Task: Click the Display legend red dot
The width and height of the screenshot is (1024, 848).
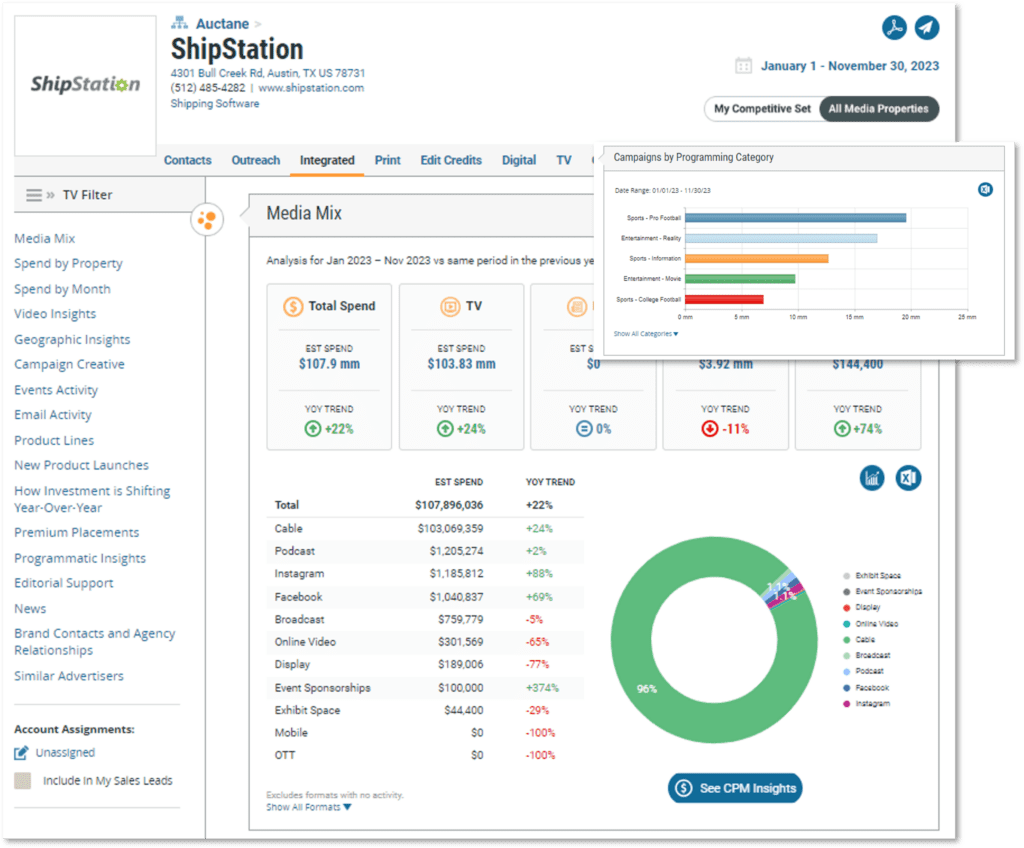Action: click(846, 608)
